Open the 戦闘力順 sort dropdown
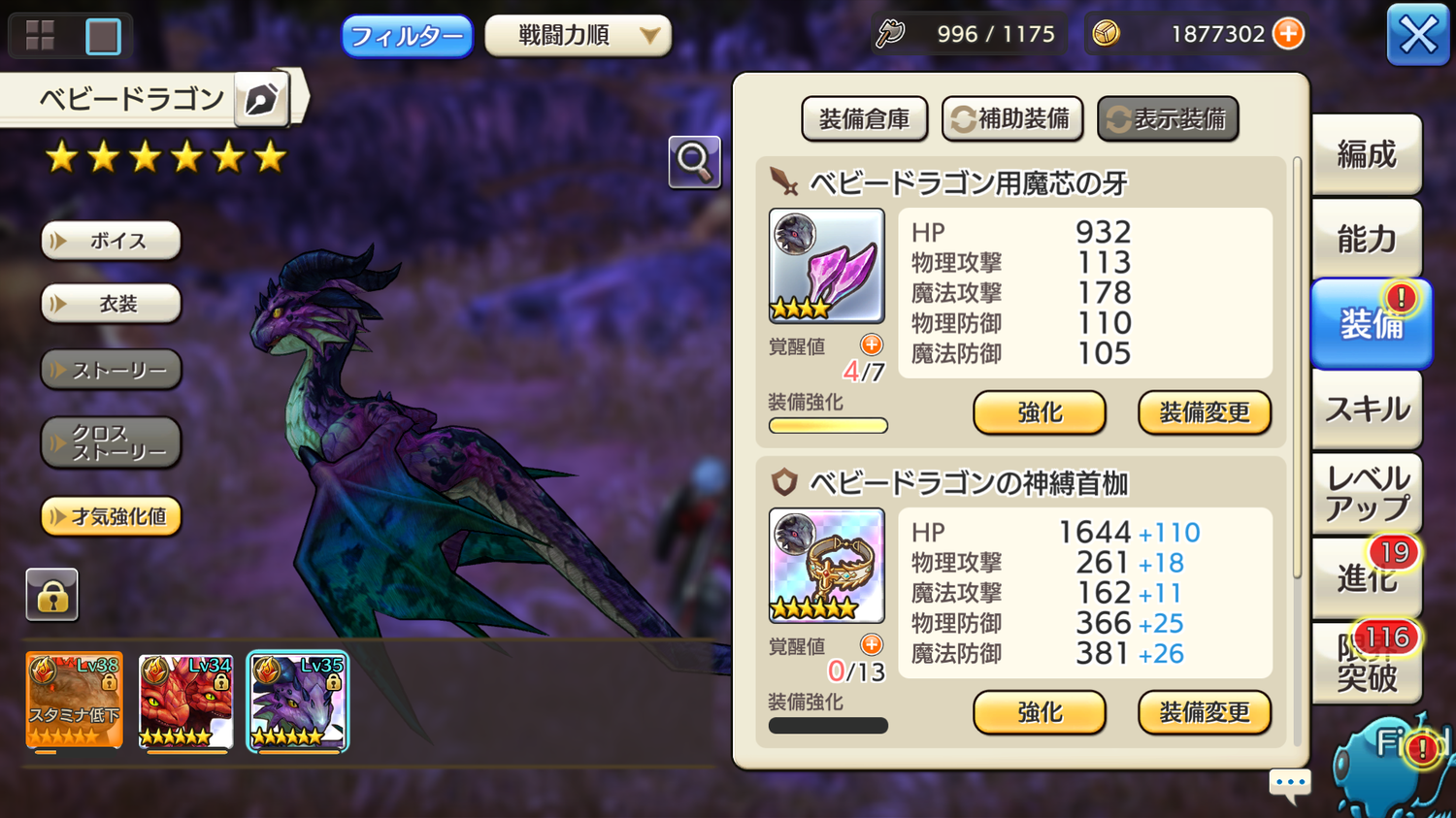Viewport: 1456px width, 818px height. click(578, 36)
